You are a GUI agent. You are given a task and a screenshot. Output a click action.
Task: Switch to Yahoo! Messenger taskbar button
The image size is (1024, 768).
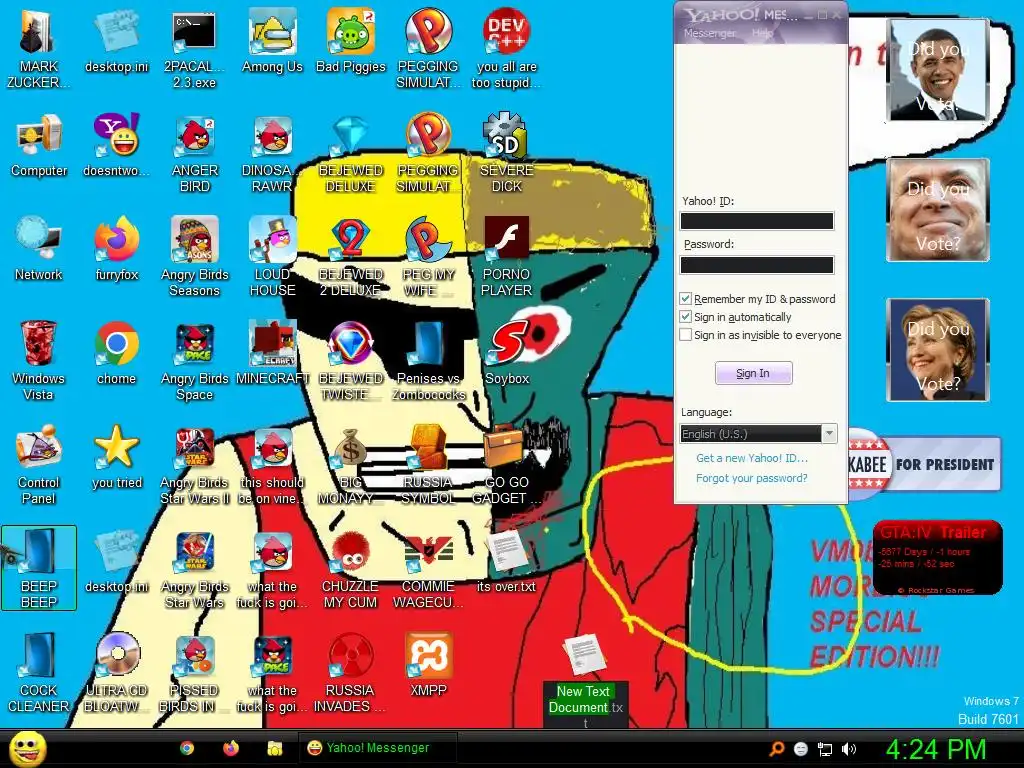[377, 748]
